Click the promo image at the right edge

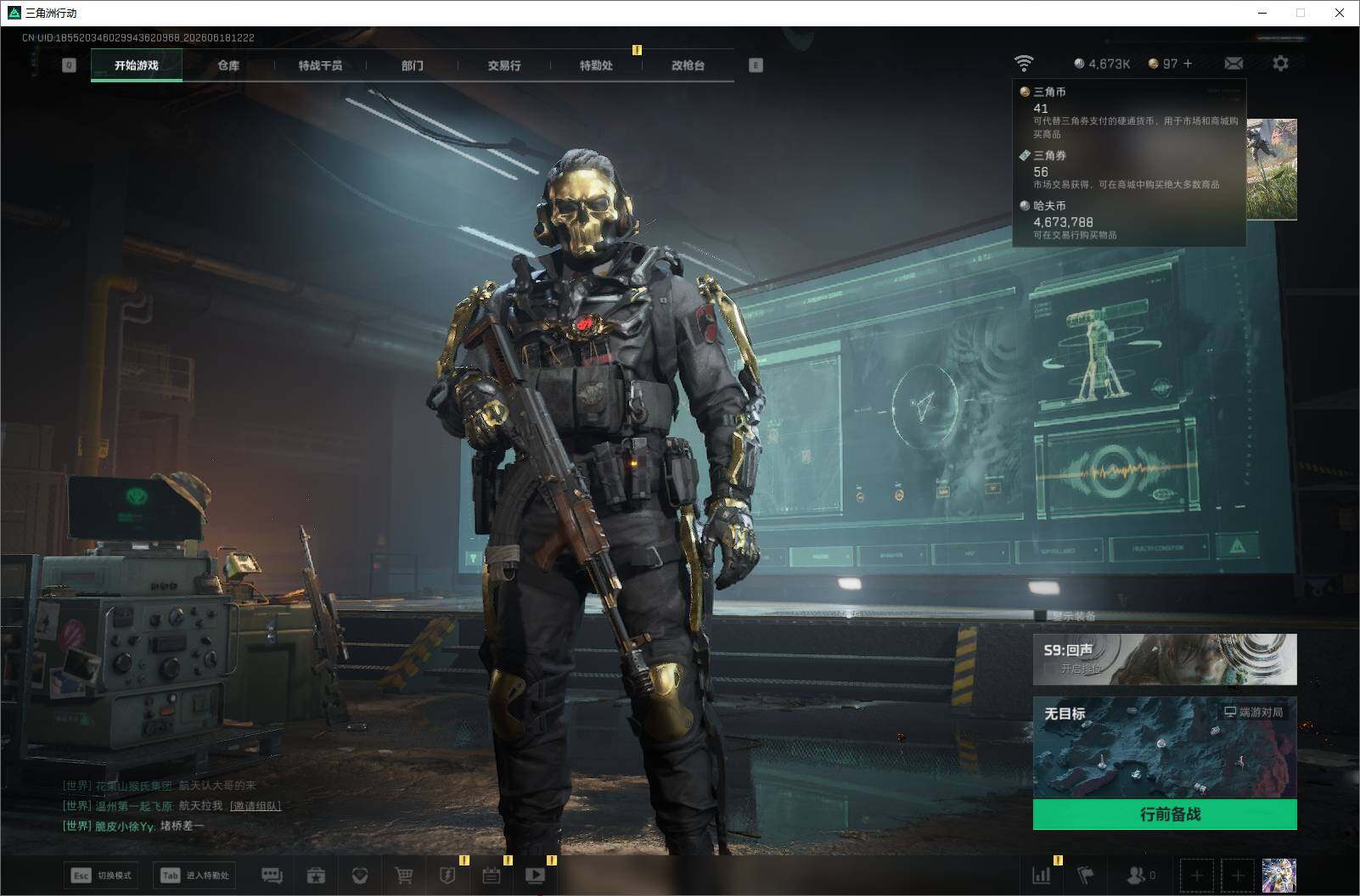point(1272,170)
